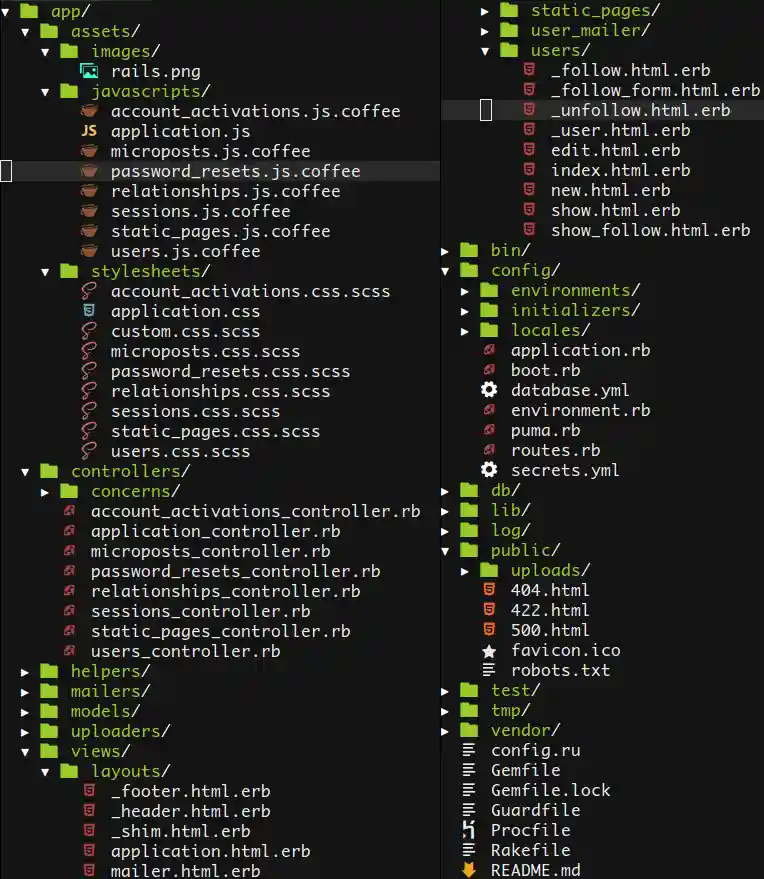
Task: Open sessions_controller.rb
Action: tap(201, 610)
